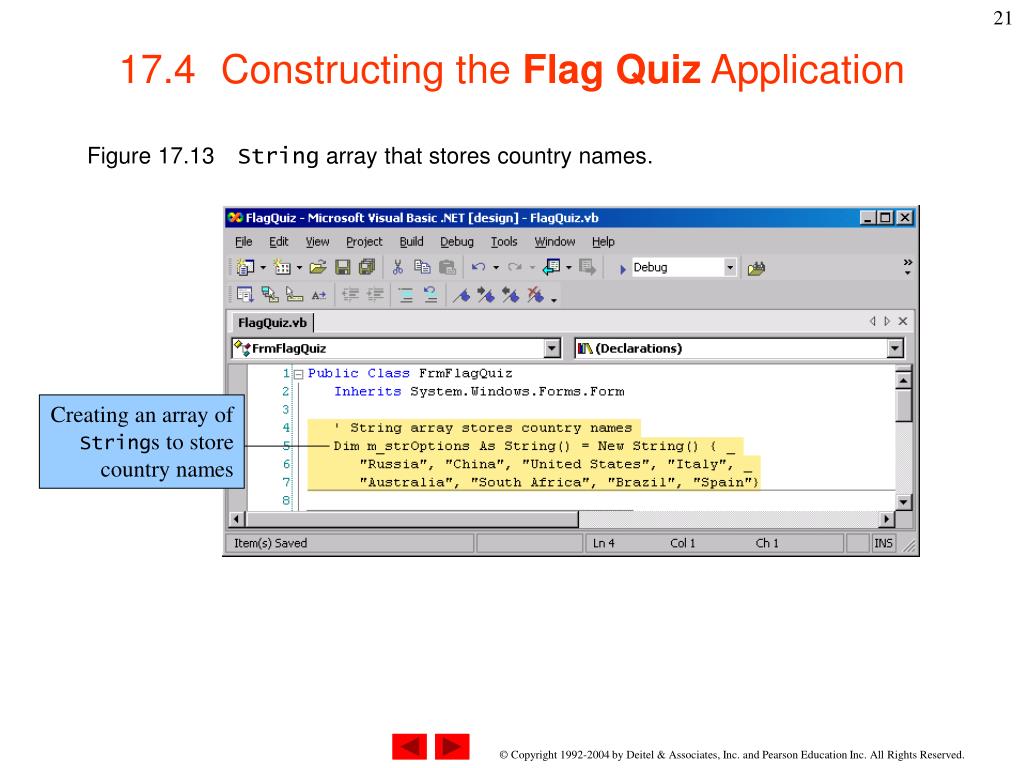The height and width of the screenshot is (768, 1024).
Task: Open the Edit menu
Action: click(279, 242)
